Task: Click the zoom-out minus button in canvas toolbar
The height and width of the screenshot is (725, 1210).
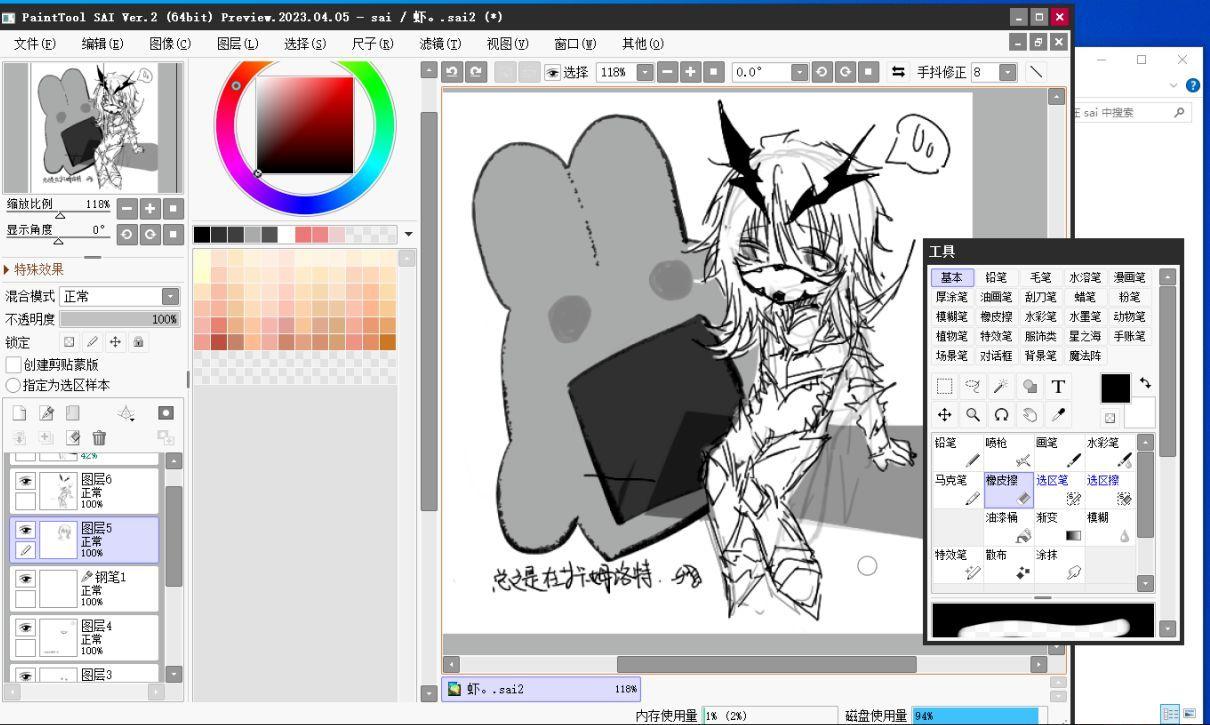Action: [x=667, y=72]
